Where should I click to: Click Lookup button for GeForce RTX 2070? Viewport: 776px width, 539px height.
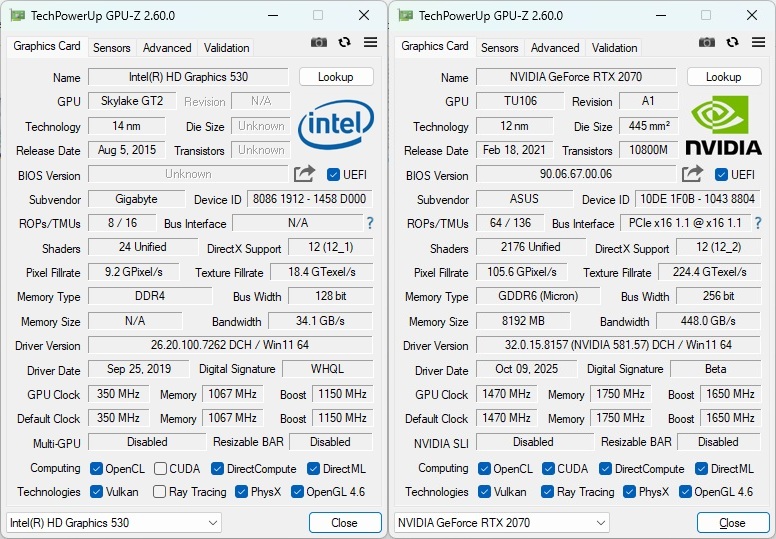click(724, 77)
